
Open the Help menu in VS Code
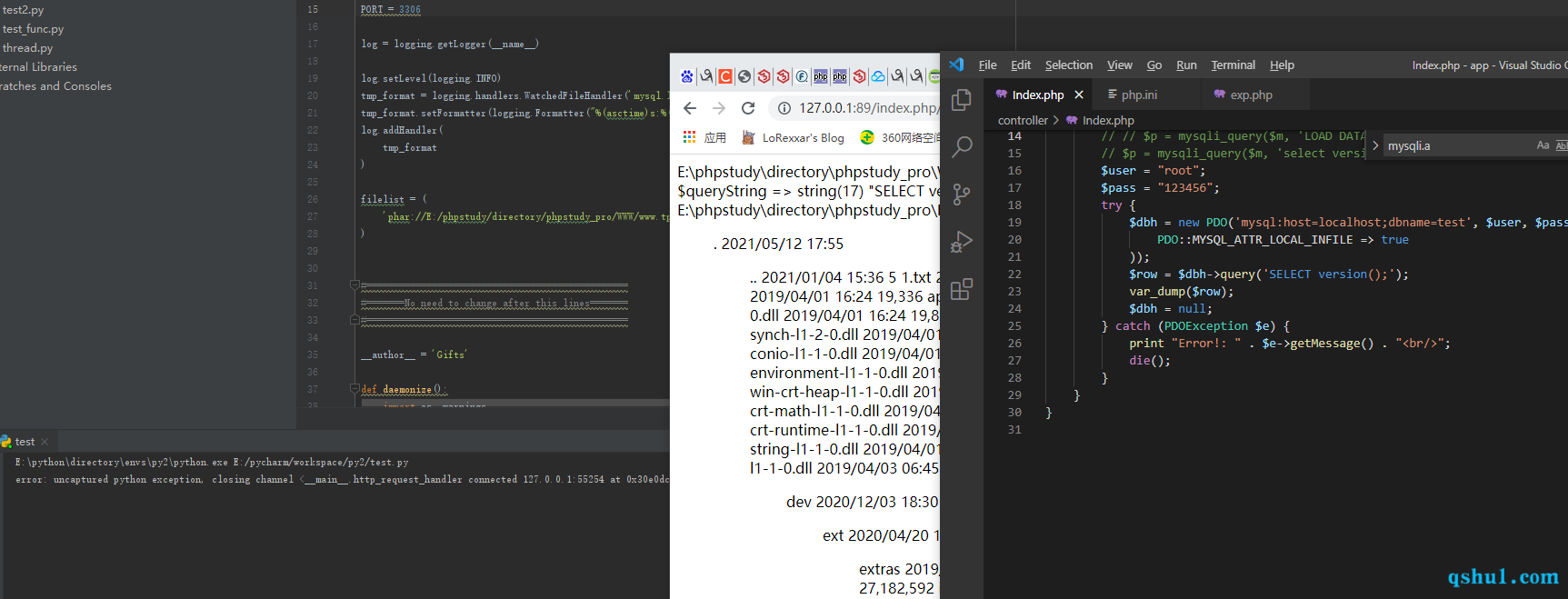1282,65
